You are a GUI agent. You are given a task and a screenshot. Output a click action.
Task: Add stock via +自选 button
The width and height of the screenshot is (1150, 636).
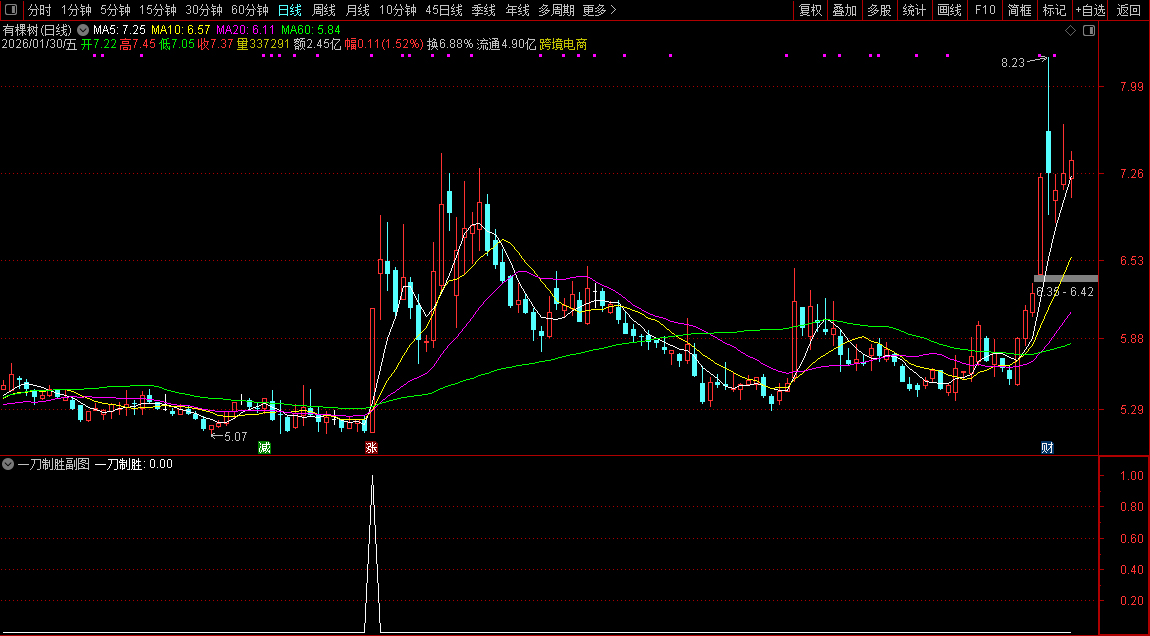pyautogui.click(x=1090, y=10)
